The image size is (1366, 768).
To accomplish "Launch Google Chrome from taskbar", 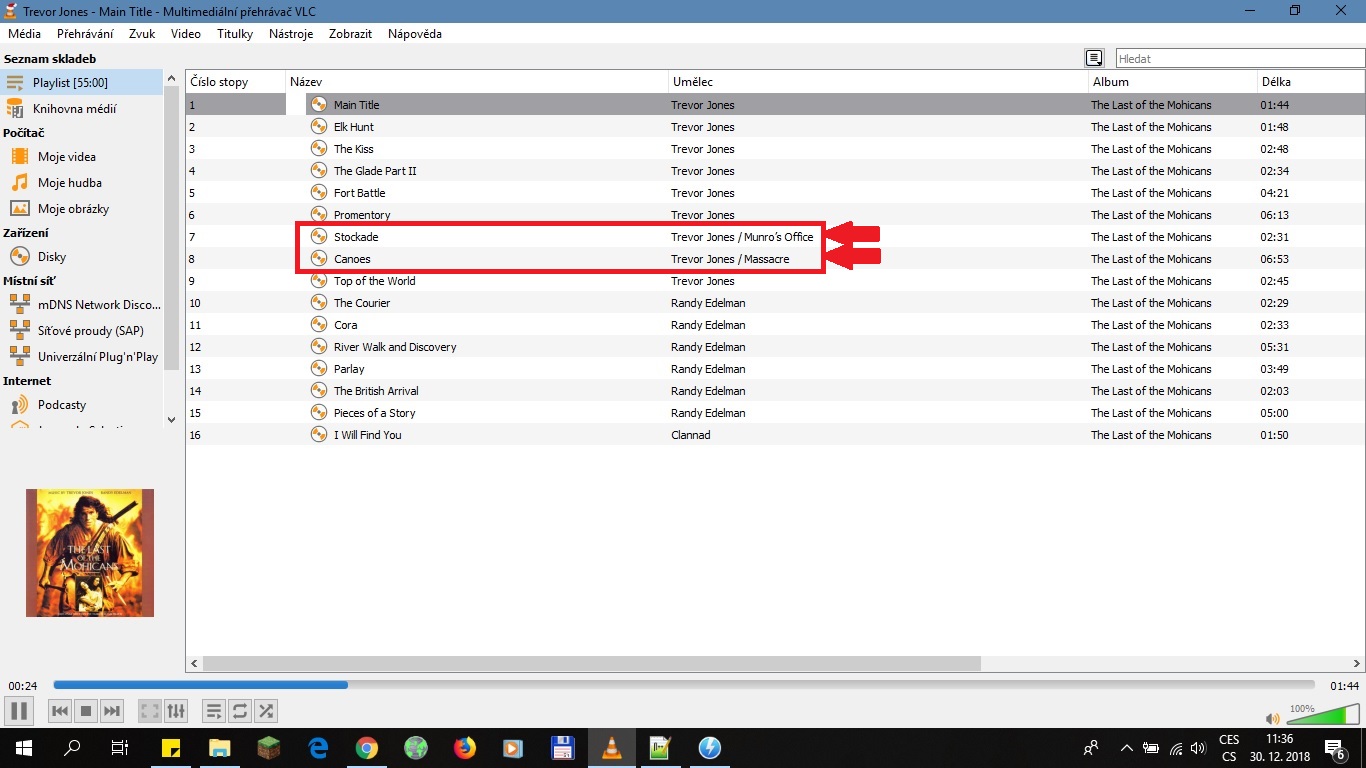I will click(367, 747).
